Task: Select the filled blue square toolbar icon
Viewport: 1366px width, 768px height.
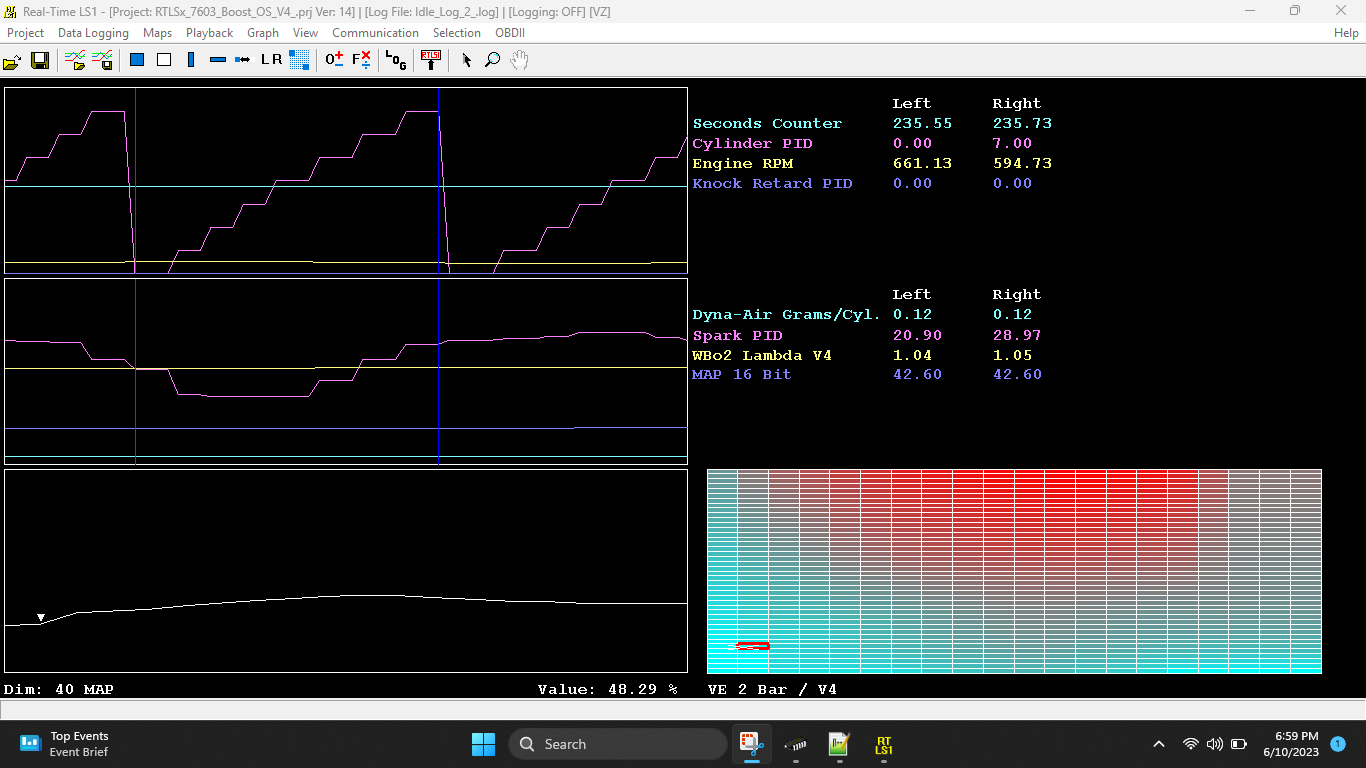Action: coord(137,60)
